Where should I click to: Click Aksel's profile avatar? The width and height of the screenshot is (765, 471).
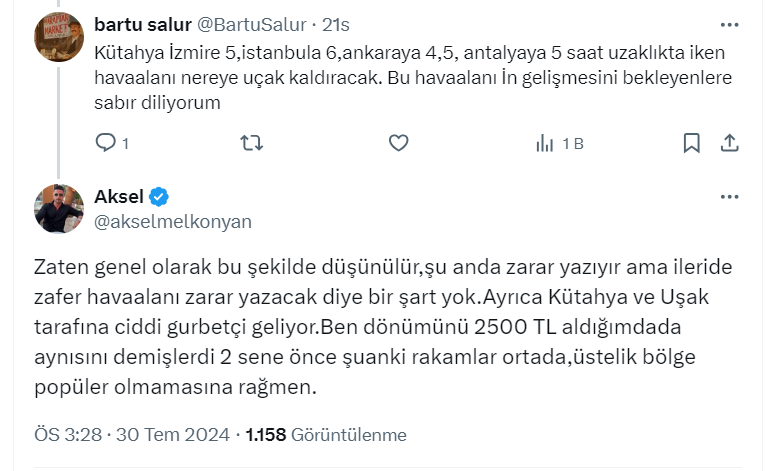[x=59, y=209]
